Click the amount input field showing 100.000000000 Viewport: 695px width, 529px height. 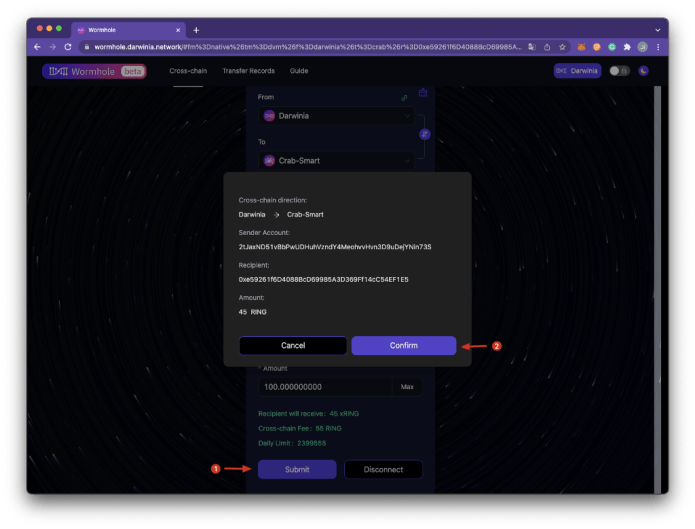[325, 387]
